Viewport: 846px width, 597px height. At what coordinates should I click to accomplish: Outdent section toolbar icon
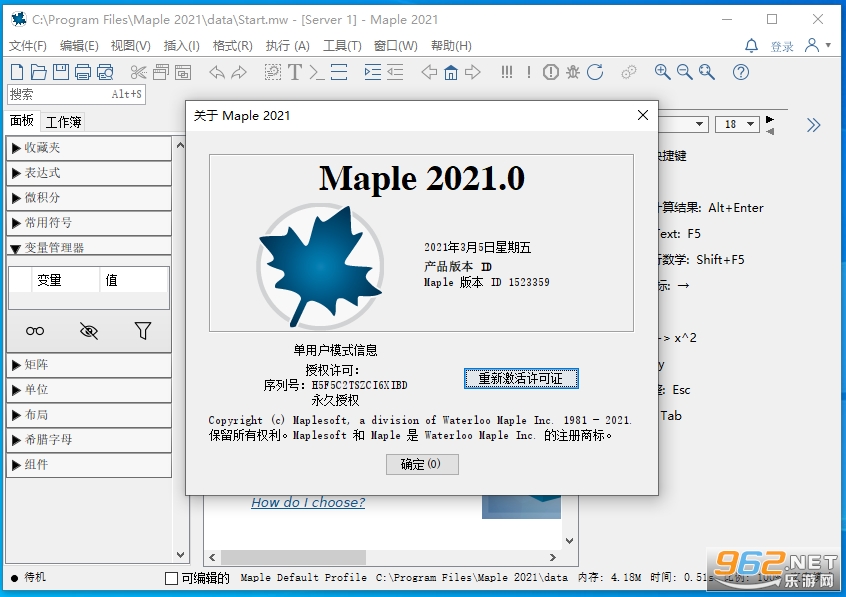[x=395, y=72]
